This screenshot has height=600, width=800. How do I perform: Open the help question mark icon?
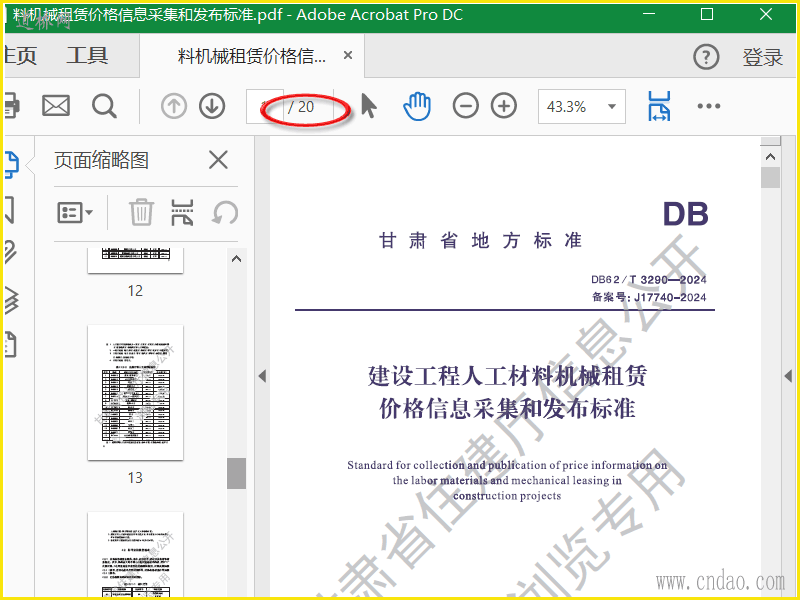coord(706,57)
